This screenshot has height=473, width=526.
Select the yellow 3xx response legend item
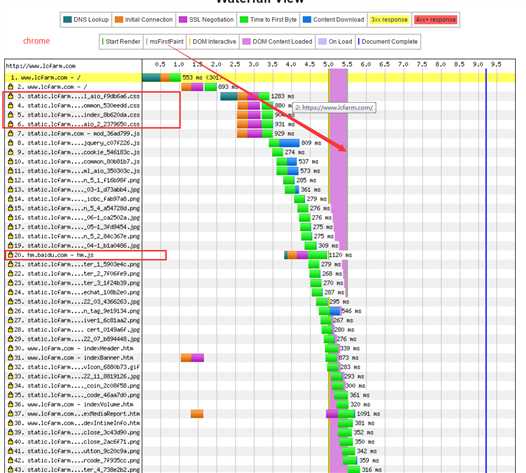pyautogui.click(x=389, y=19)
